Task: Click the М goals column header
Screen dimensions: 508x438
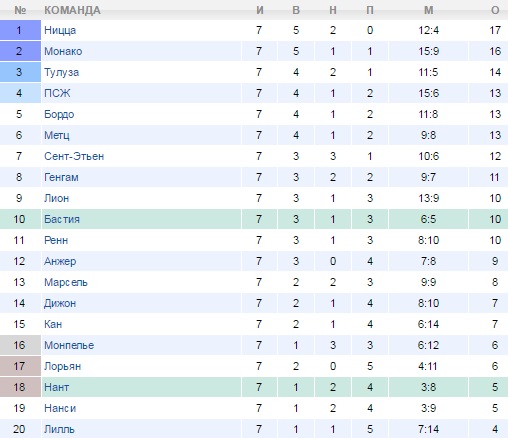Action: [x=429, y=10]
